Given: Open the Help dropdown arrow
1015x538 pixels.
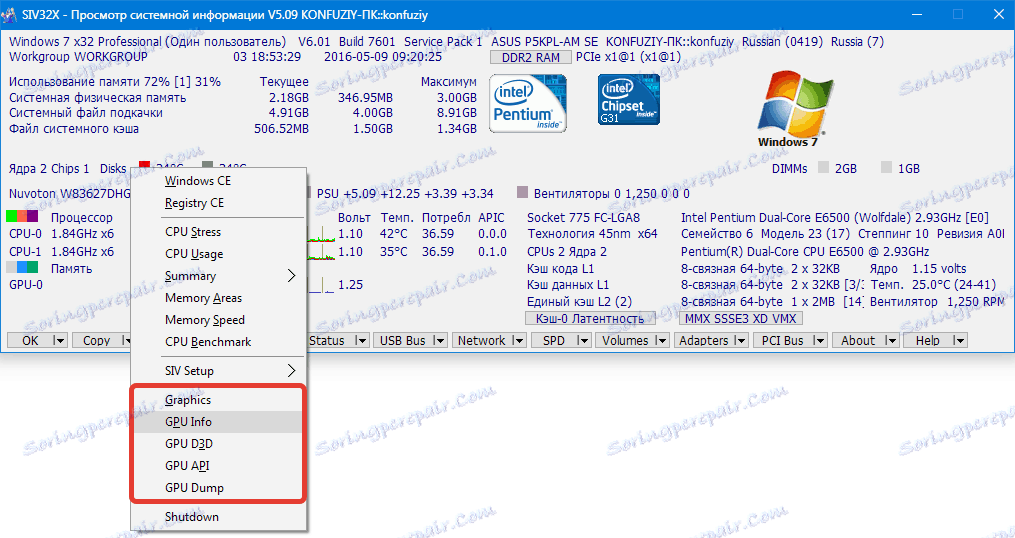Looking at the screenshot, I should pos(960,341).
